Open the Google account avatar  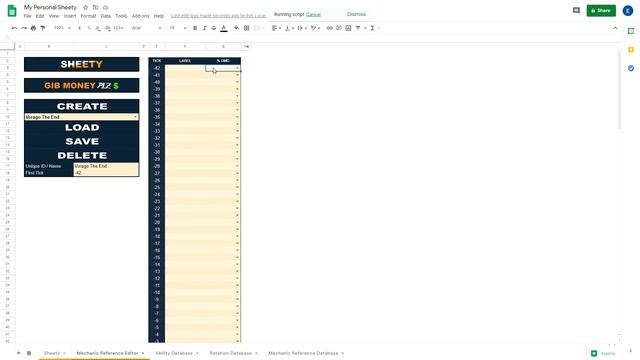point(628,11)
